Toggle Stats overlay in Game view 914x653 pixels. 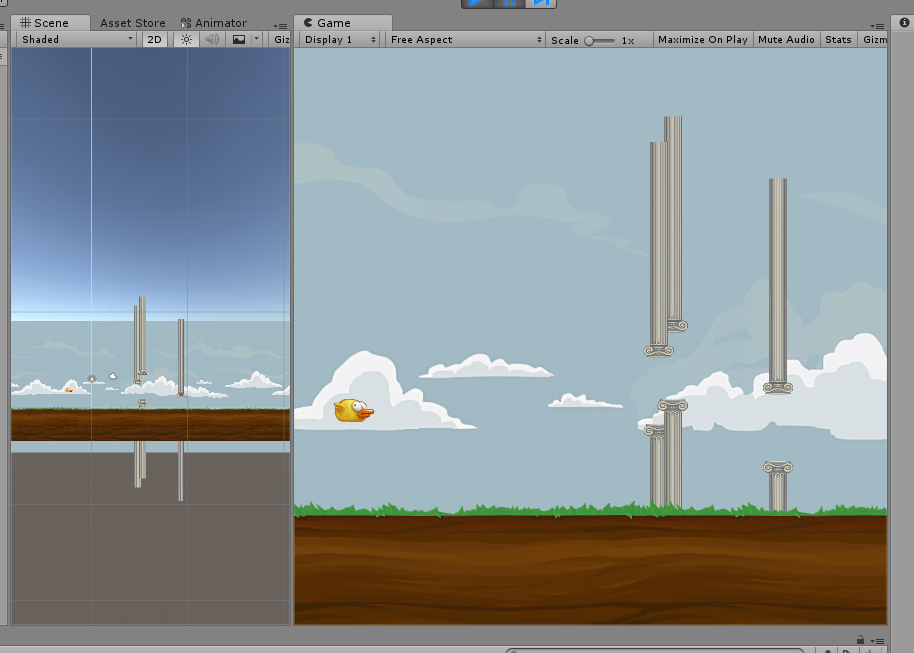point(838,40)
